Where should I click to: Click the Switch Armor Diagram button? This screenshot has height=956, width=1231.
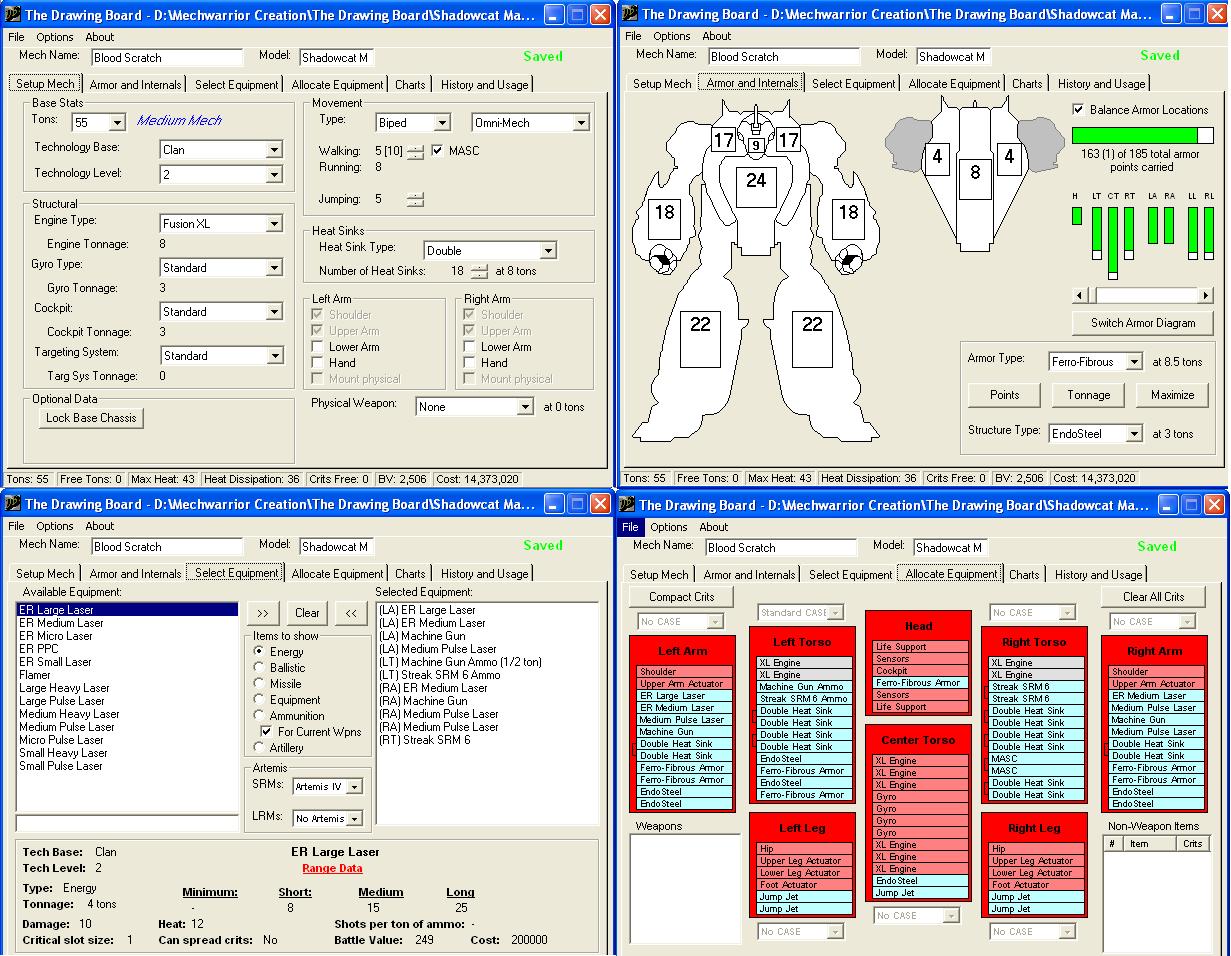pos(1143,323)
